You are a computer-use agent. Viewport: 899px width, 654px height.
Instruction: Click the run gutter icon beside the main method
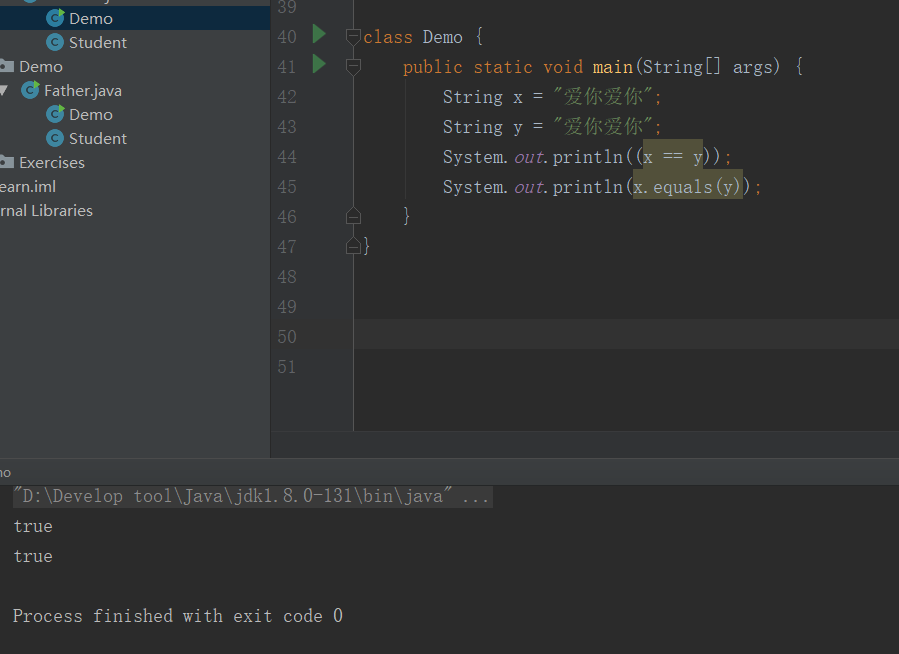coord(319,64)
